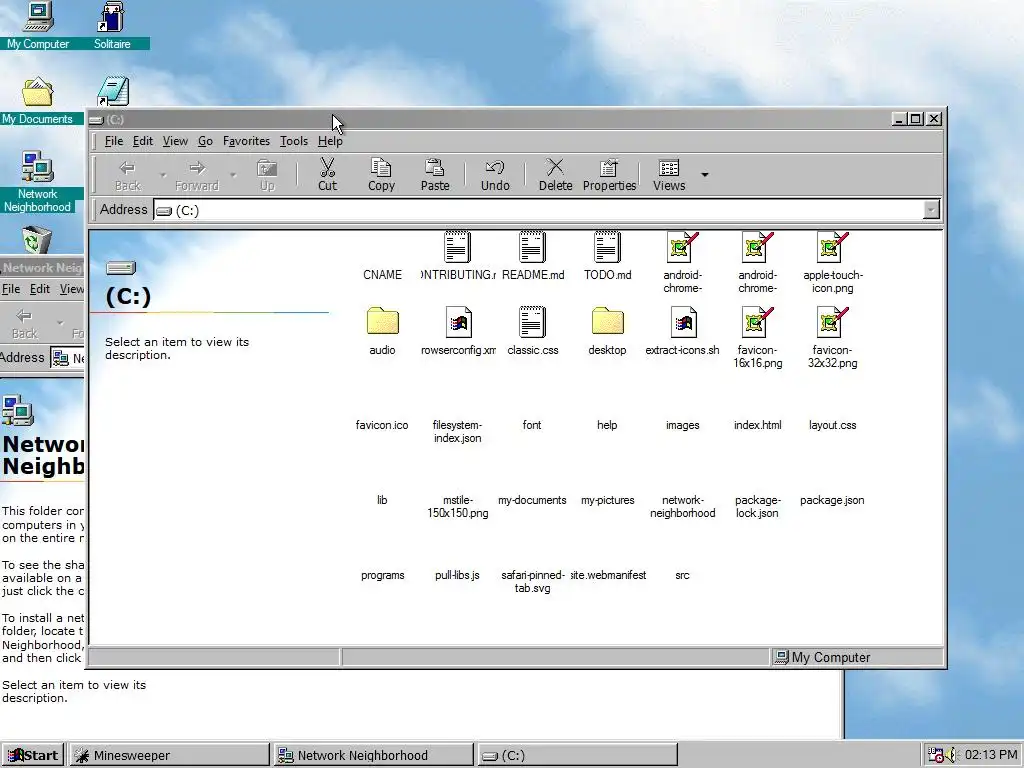Select the desktop folder icon
Image resolution: width=1024 pixels, height=768 pixels.
pyautogui.click(x=607, y=321)
